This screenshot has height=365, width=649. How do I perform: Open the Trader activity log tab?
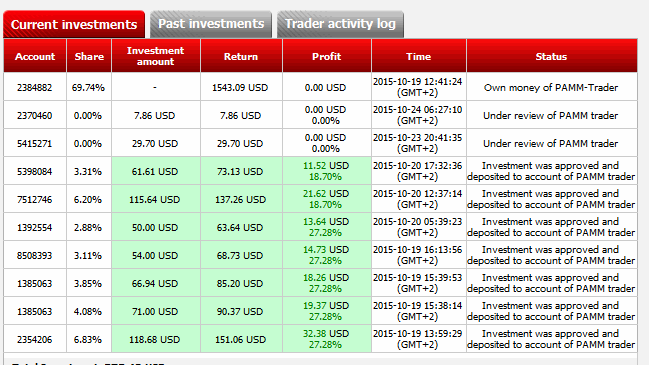pyautogui.click(x=340, y=24)
